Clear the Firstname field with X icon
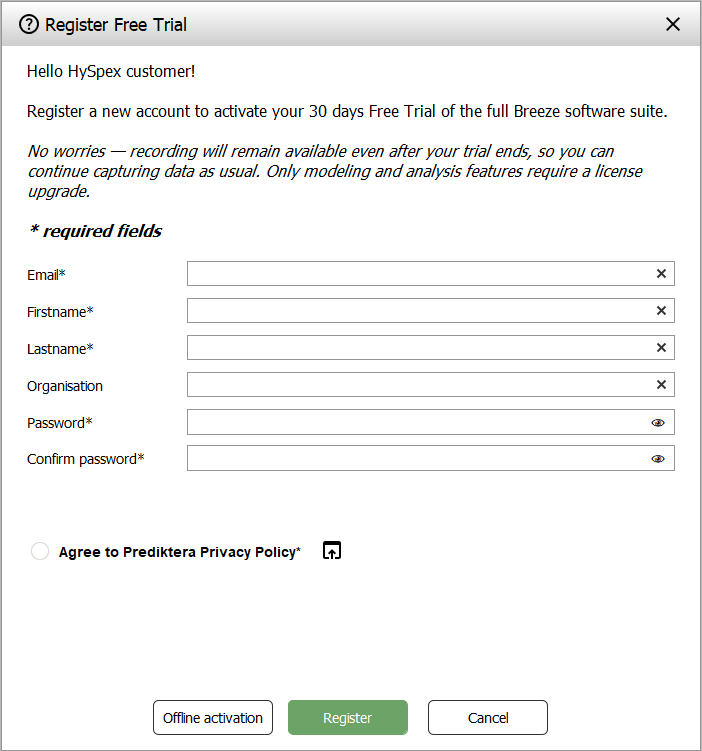 [x=661, y=311]
